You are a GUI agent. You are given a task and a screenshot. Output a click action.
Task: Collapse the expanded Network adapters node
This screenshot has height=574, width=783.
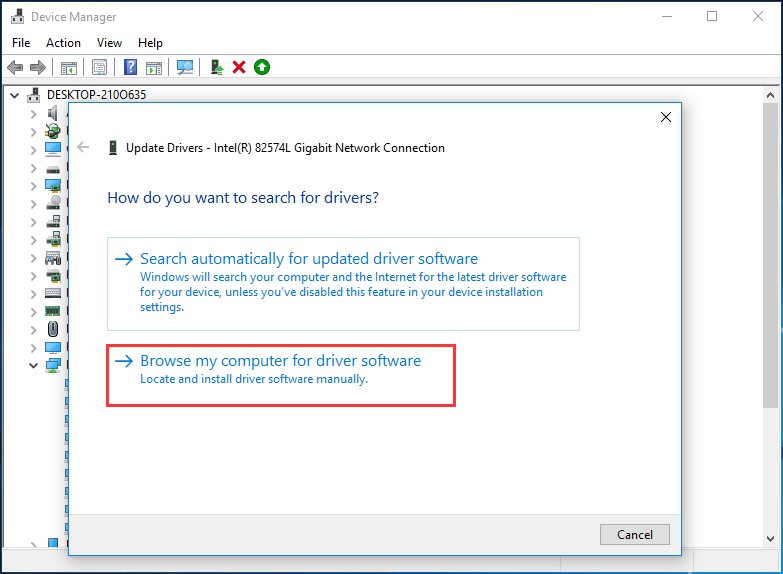coord(33,365)
